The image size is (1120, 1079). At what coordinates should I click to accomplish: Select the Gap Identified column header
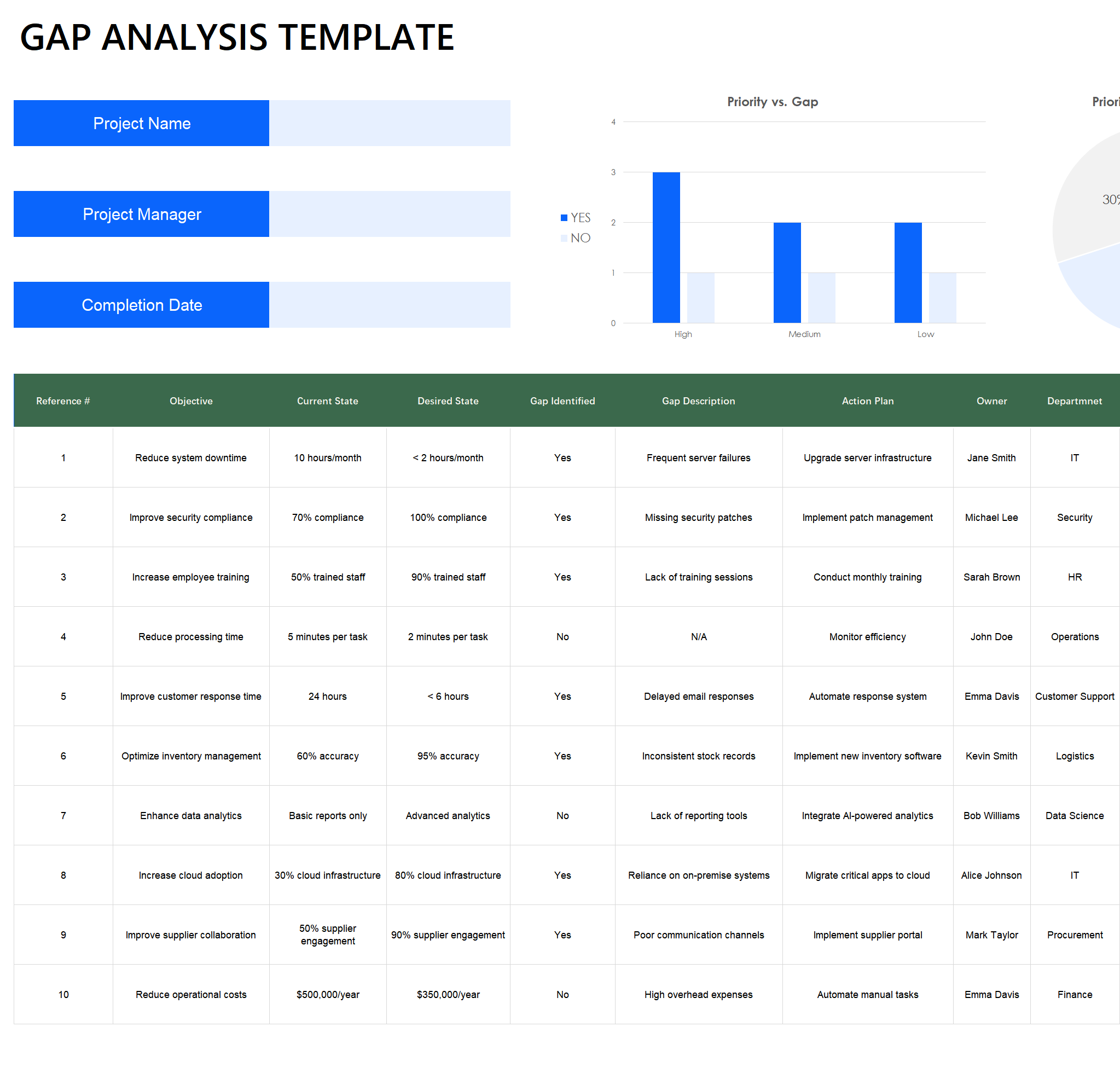pyautogui.click(x=562, y=401)
